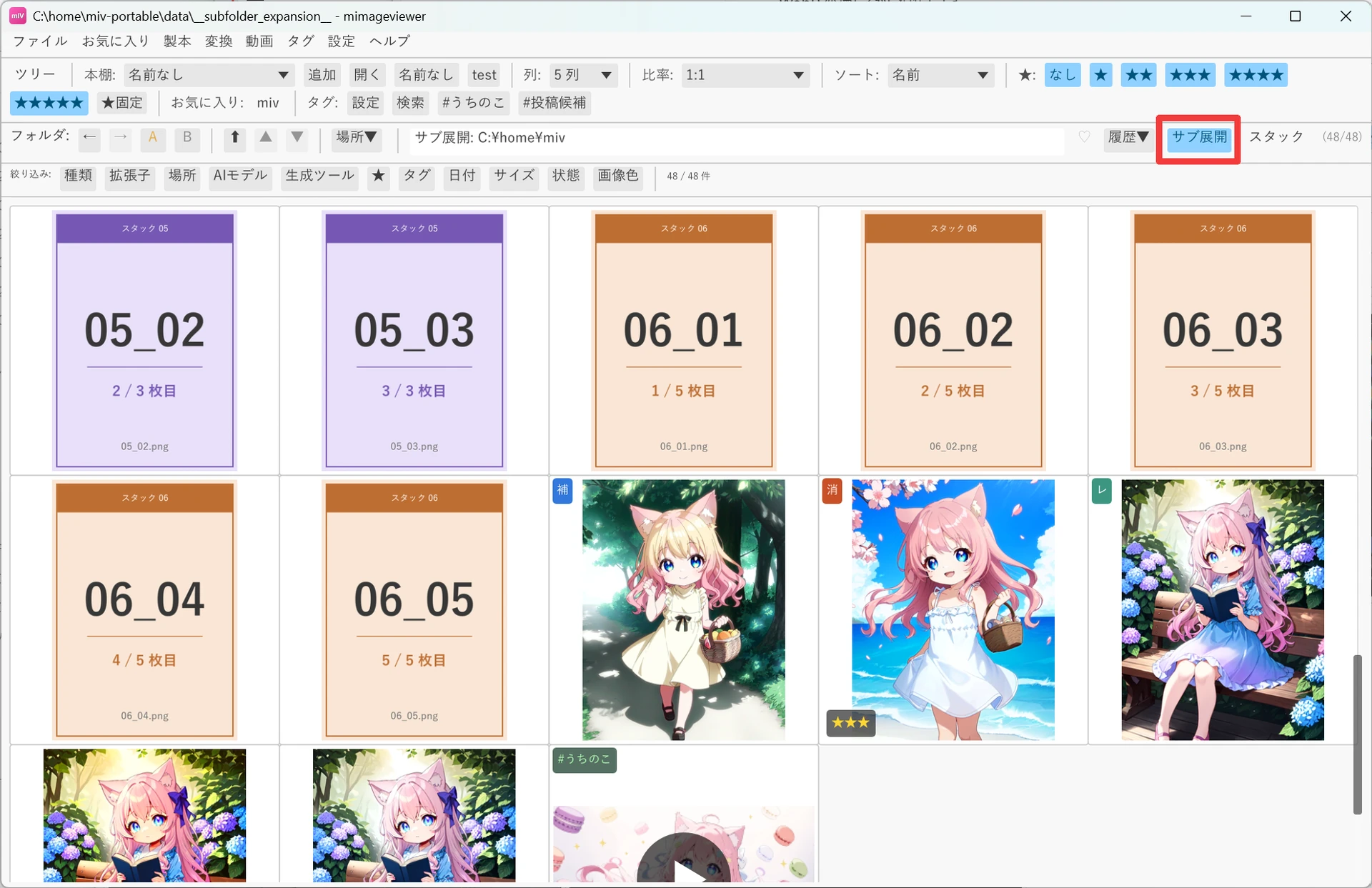Click the red 消 badge on the thumbnail

pyautogui.click(x=832, y=490)
